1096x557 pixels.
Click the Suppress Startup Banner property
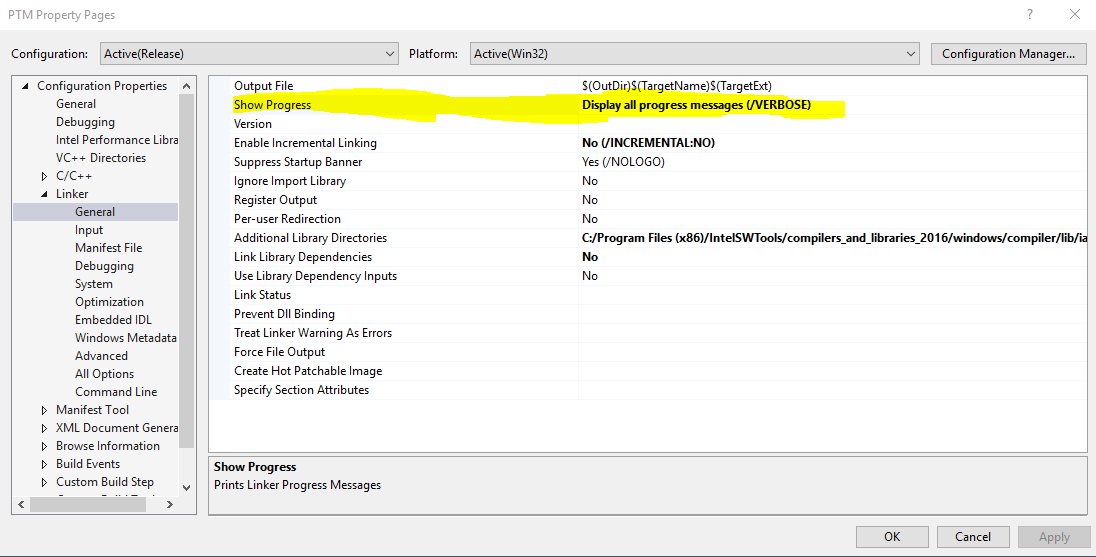(298, 161)
